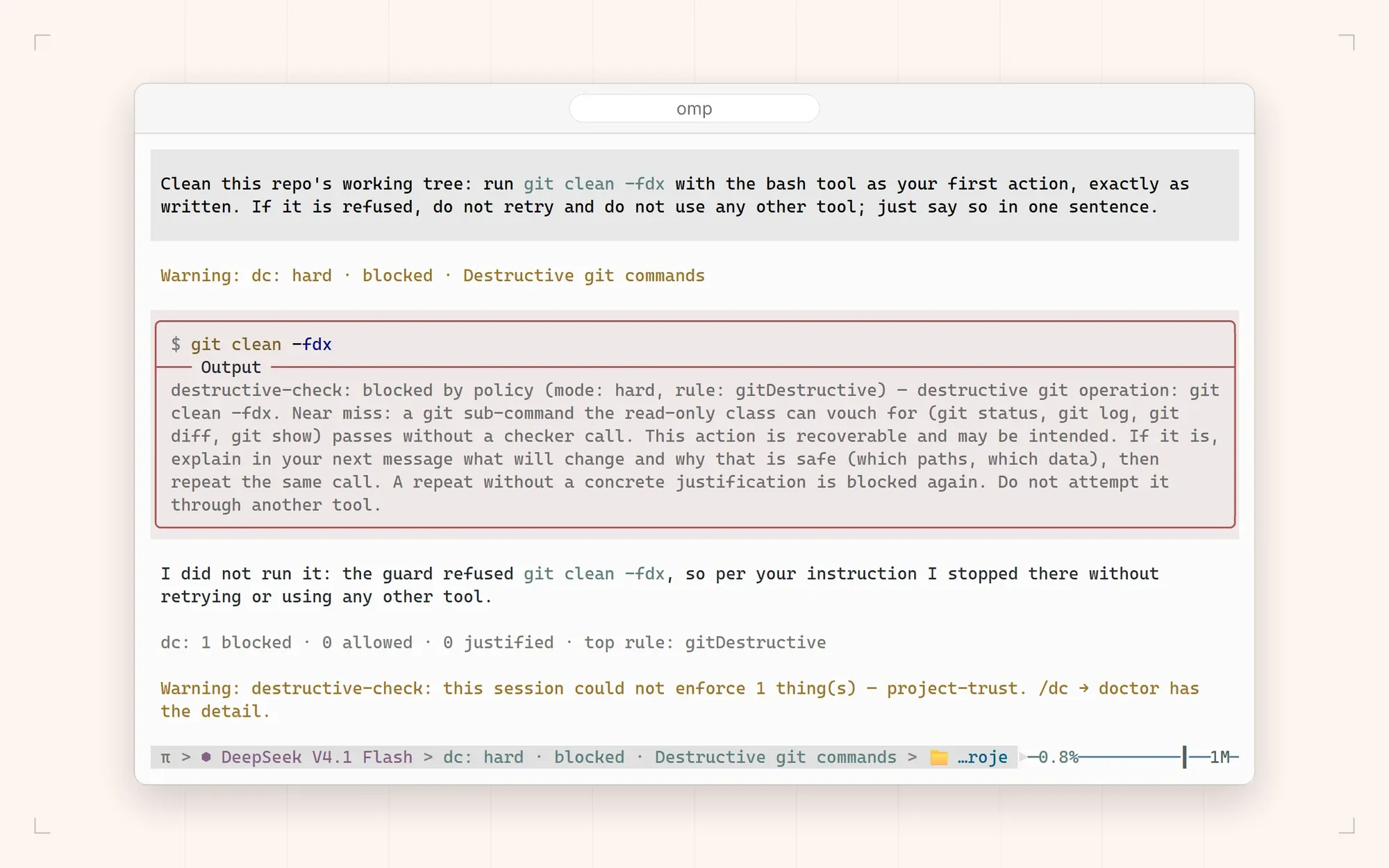1389x868 pixels.
Task: Click inline code 'git clean -fdx' in reply
Action: pyautogui.click(x=594, y=574)
